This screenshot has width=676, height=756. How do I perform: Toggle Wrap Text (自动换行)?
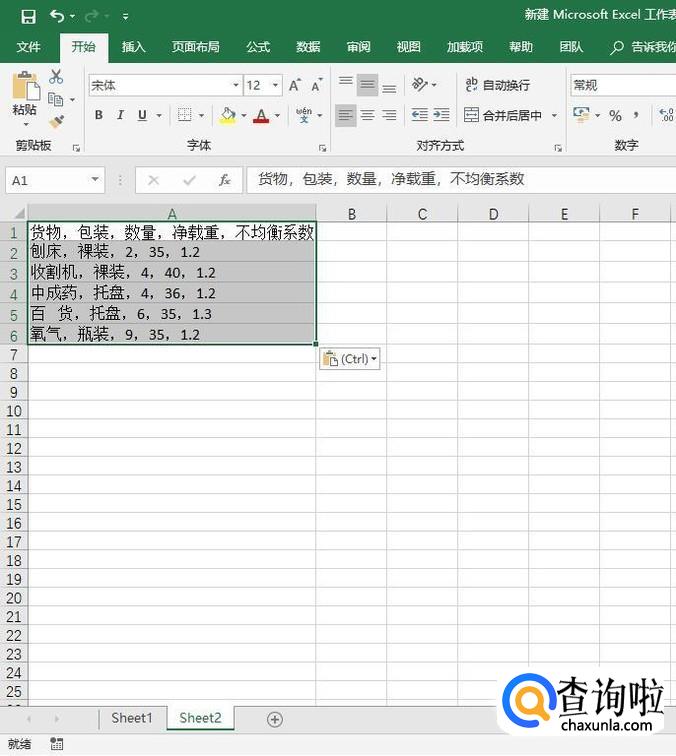point(498,86)
